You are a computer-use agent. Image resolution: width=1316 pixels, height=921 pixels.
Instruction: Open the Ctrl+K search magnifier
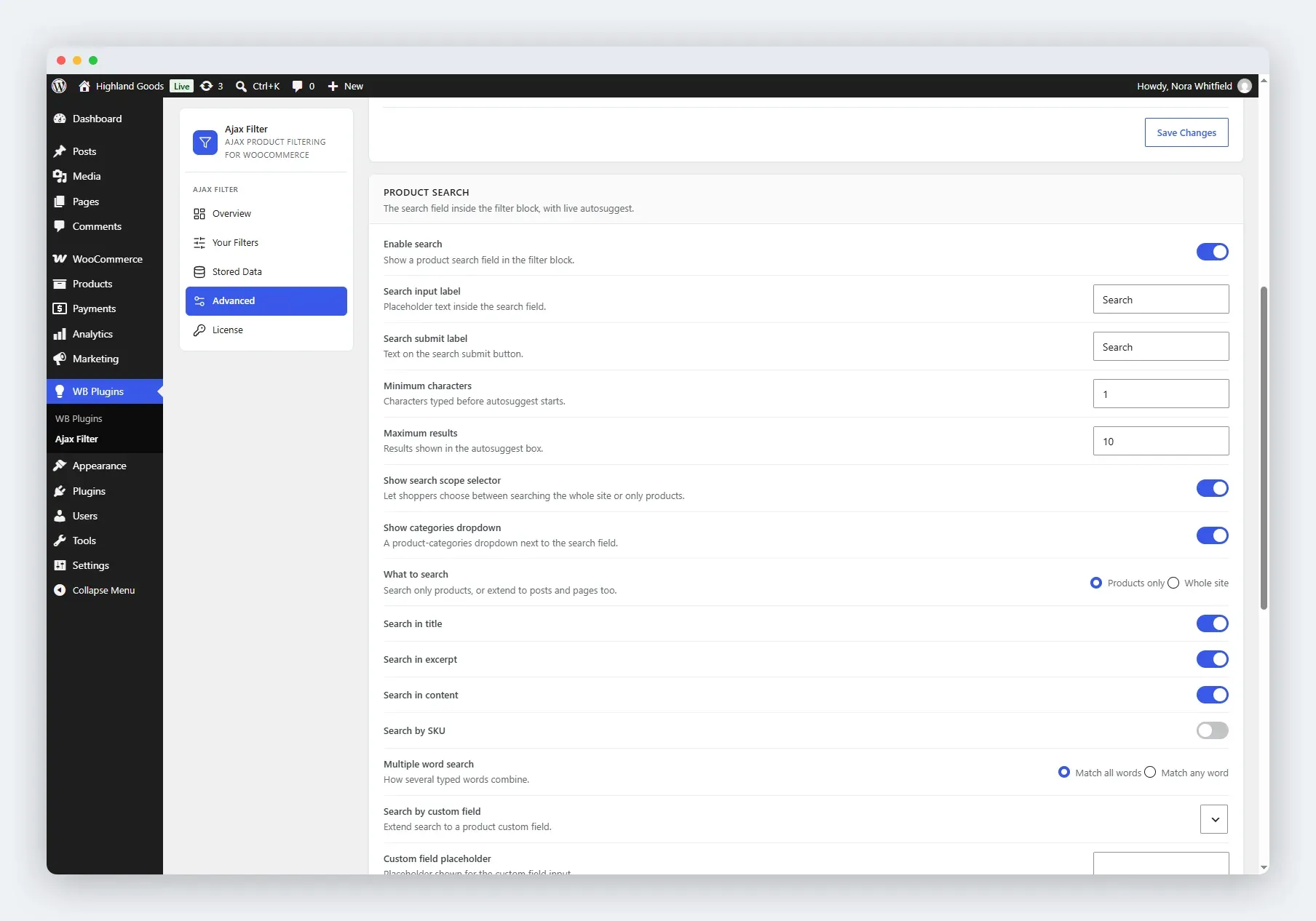pos(241,86)
